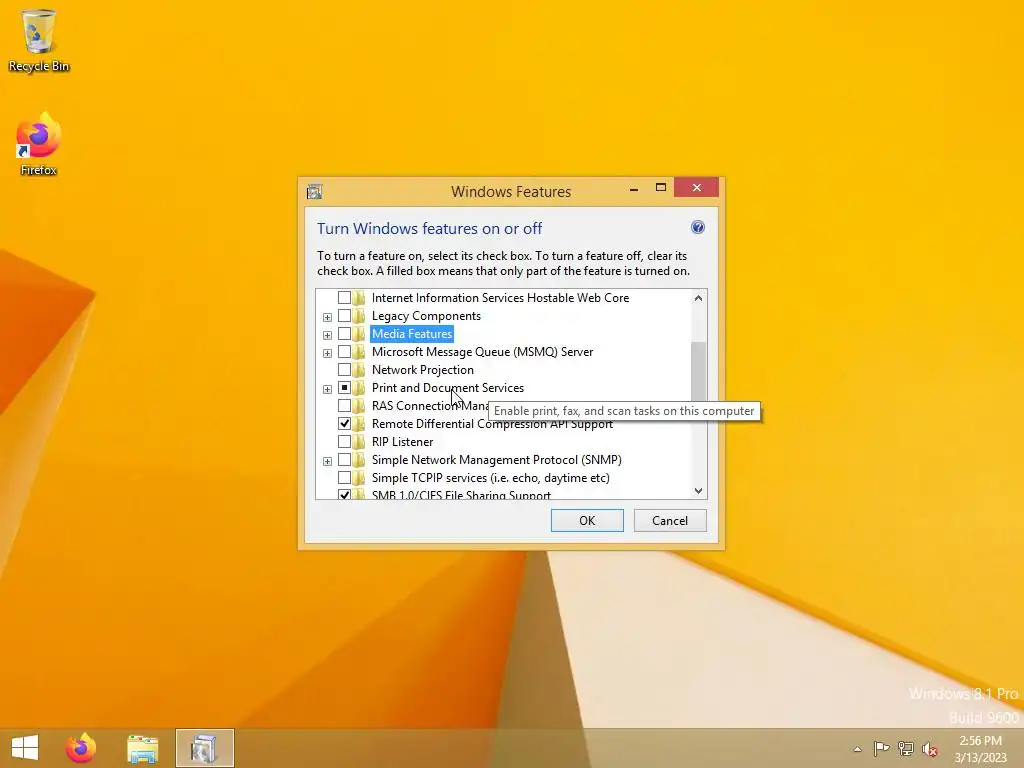Screen dimensions: 1024x768
Task: Tick the Simple TCPIP services checkbox
Action: click(344, 478)
